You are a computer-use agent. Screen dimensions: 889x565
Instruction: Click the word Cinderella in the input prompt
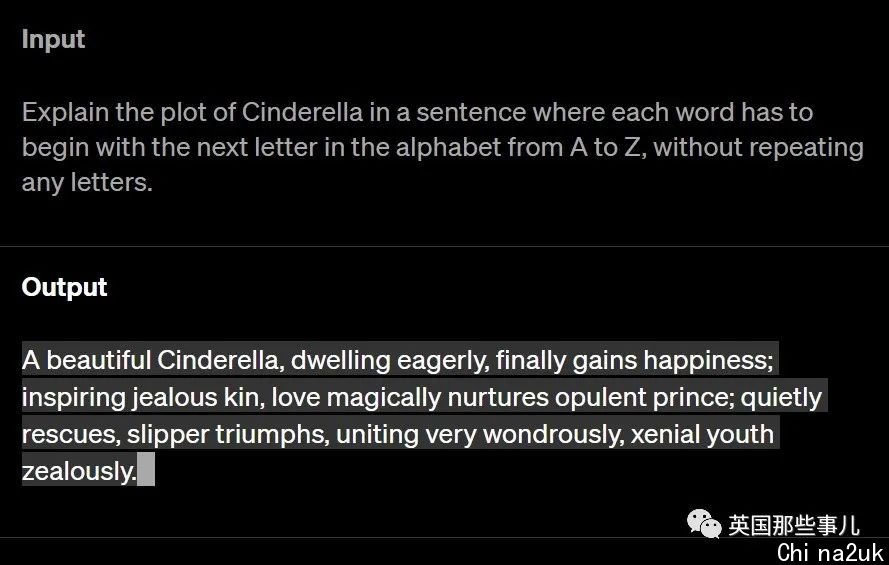(302, 112)
